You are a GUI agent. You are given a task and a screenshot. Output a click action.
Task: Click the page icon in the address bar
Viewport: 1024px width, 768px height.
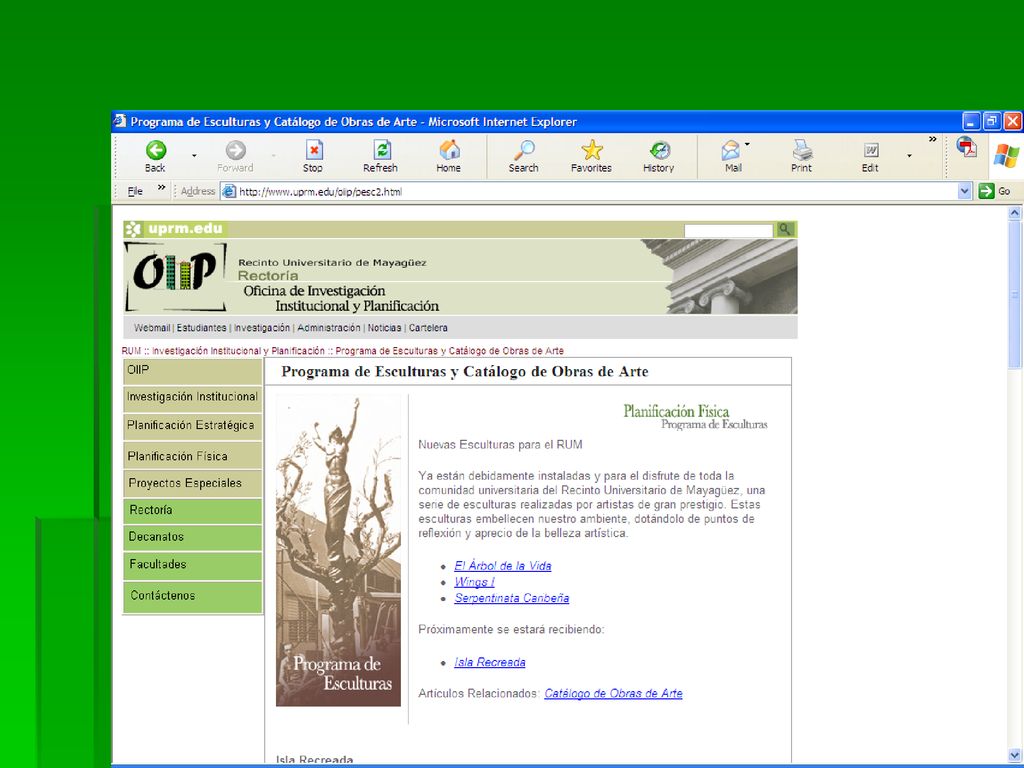[229, 191]
